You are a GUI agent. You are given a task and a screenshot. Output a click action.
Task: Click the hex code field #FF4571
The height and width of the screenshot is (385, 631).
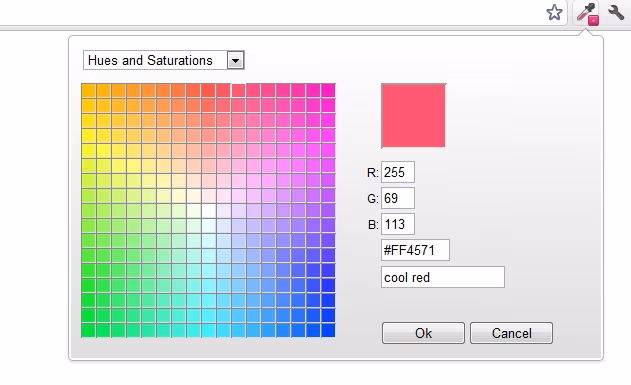(415, 250)
